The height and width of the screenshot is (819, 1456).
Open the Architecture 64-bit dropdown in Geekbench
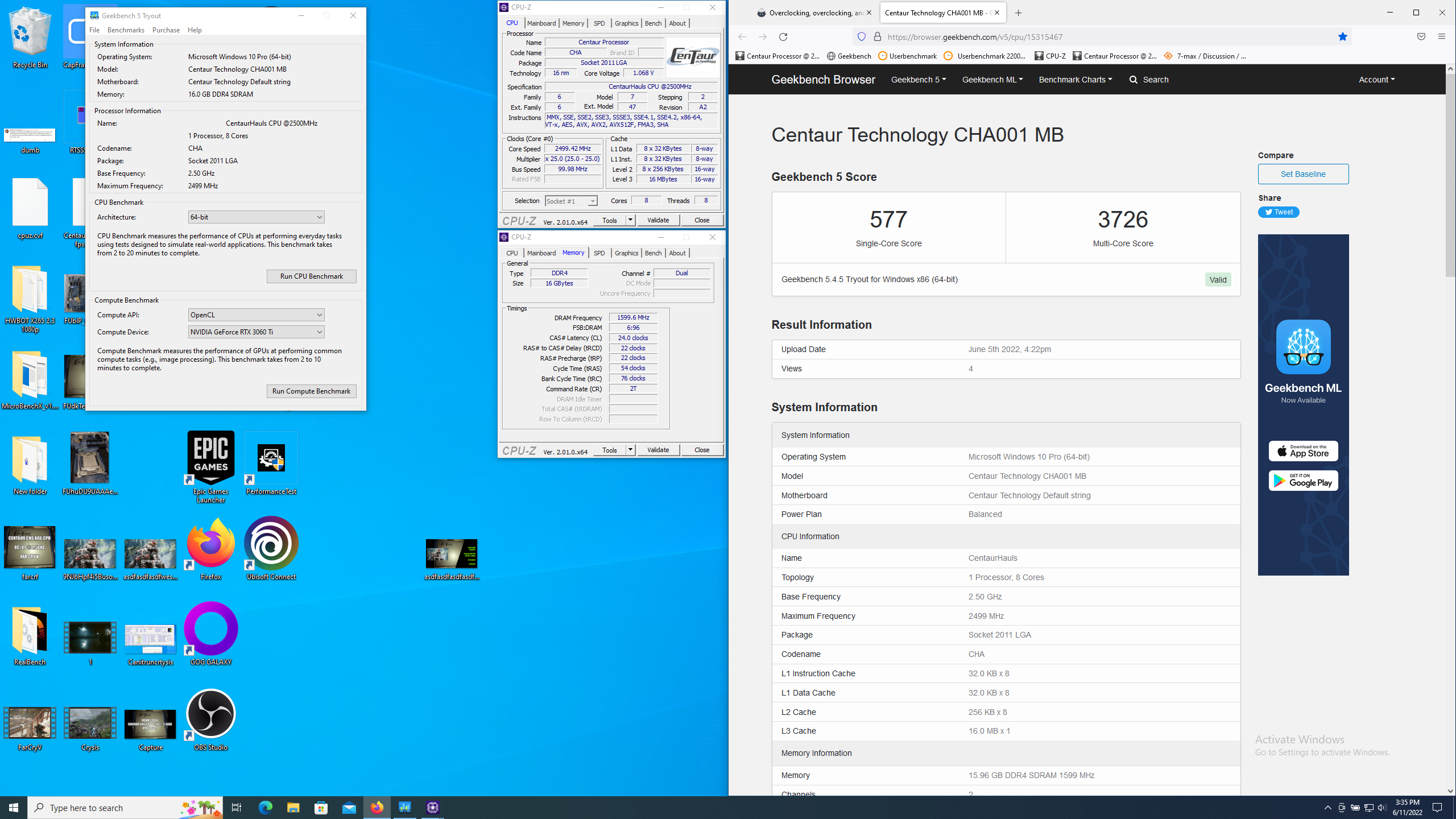pos(256,217)
